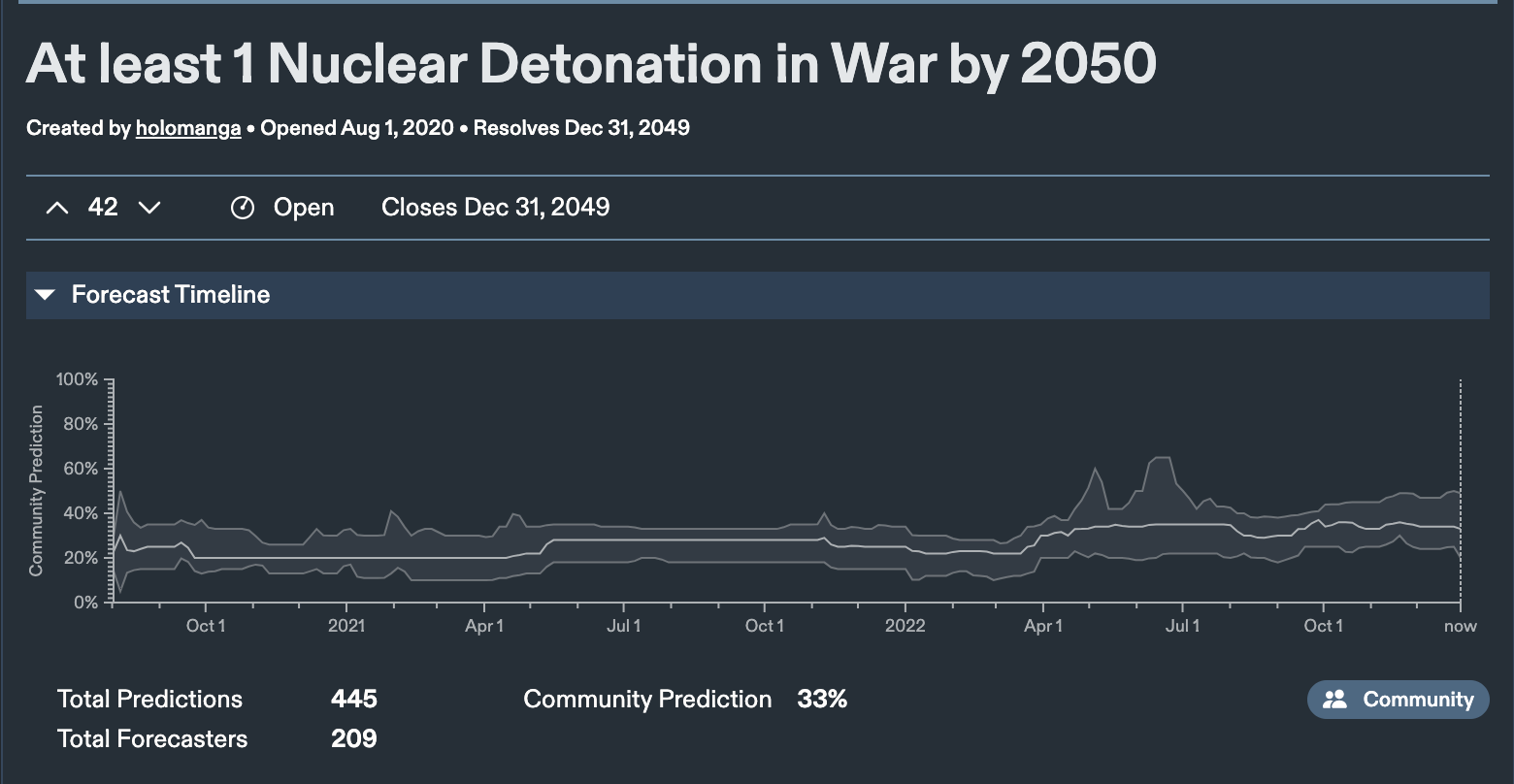The width and height of the screenshot is (1514, 784).
Task: Click the 2022 label on the time axis
Action: click(905, 626)
